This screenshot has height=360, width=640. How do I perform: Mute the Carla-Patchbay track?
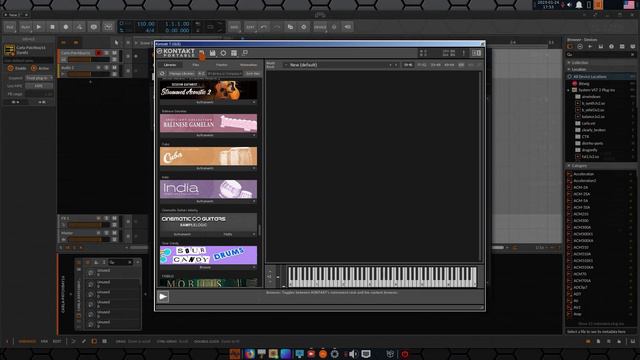coord(114,53)
